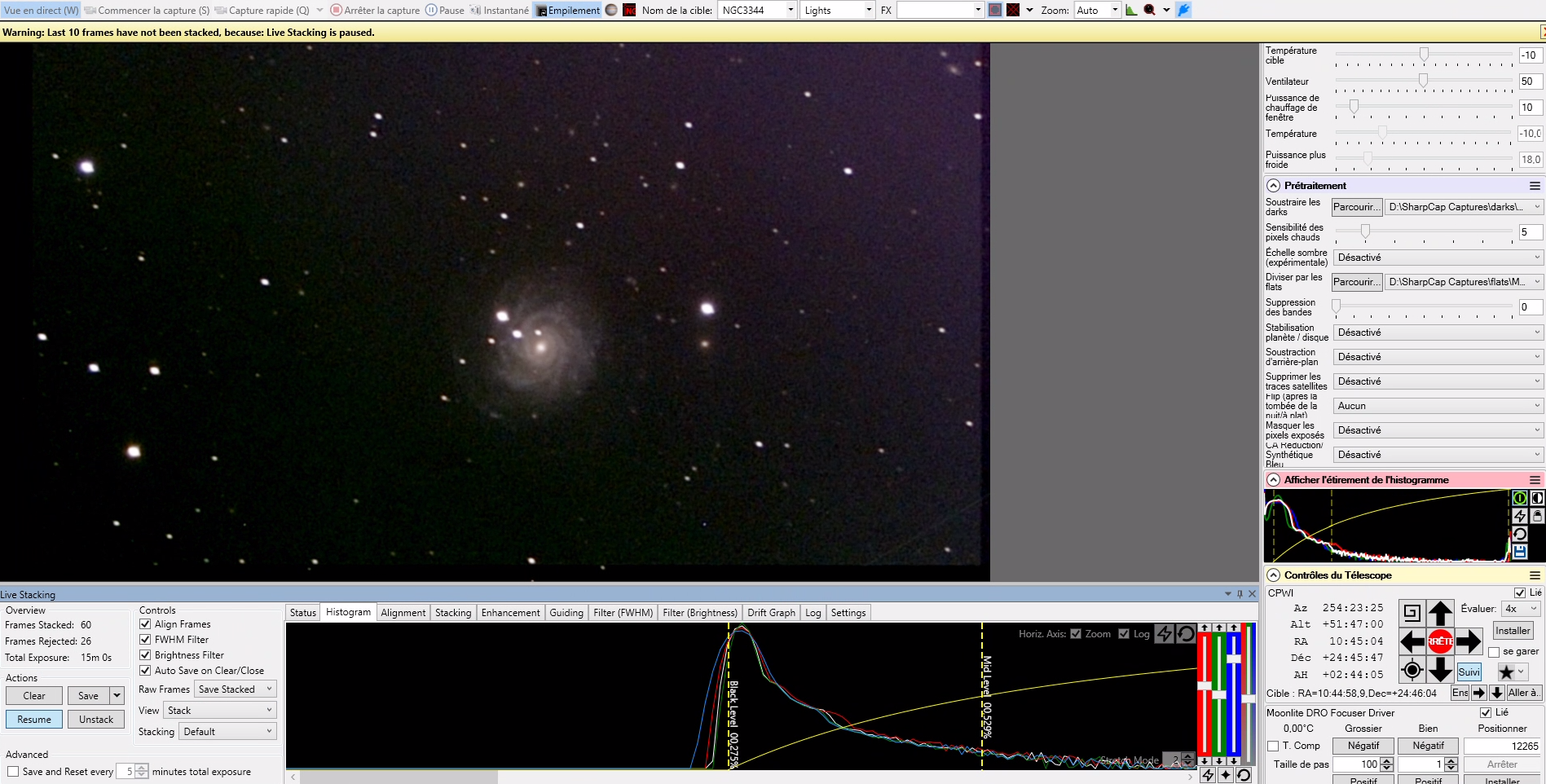Enable Save and Reset every checkbox
Viewport: 1546px width, 784px height.
tap(13, 772)
